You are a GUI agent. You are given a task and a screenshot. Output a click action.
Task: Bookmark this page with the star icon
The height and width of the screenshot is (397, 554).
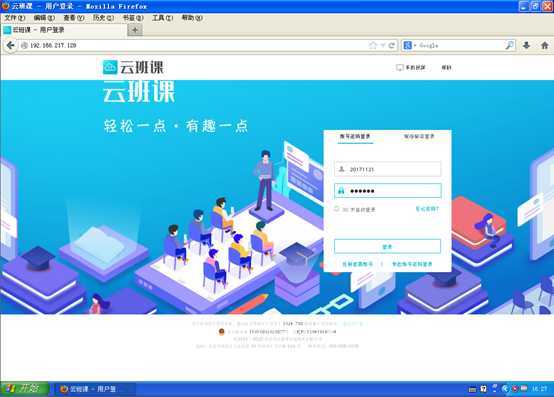pos(373,46)
